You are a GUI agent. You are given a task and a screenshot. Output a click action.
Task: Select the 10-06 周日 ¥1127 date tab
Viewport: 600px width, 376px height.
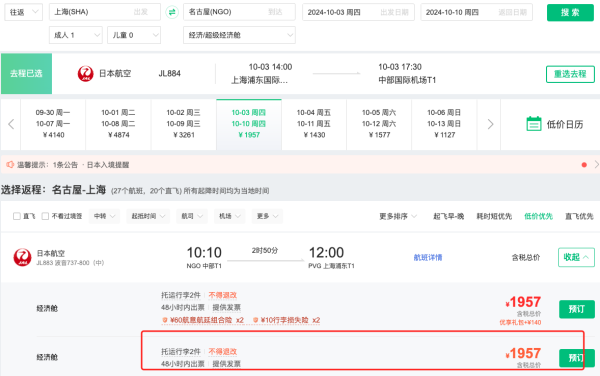click(x=444, y=124)
